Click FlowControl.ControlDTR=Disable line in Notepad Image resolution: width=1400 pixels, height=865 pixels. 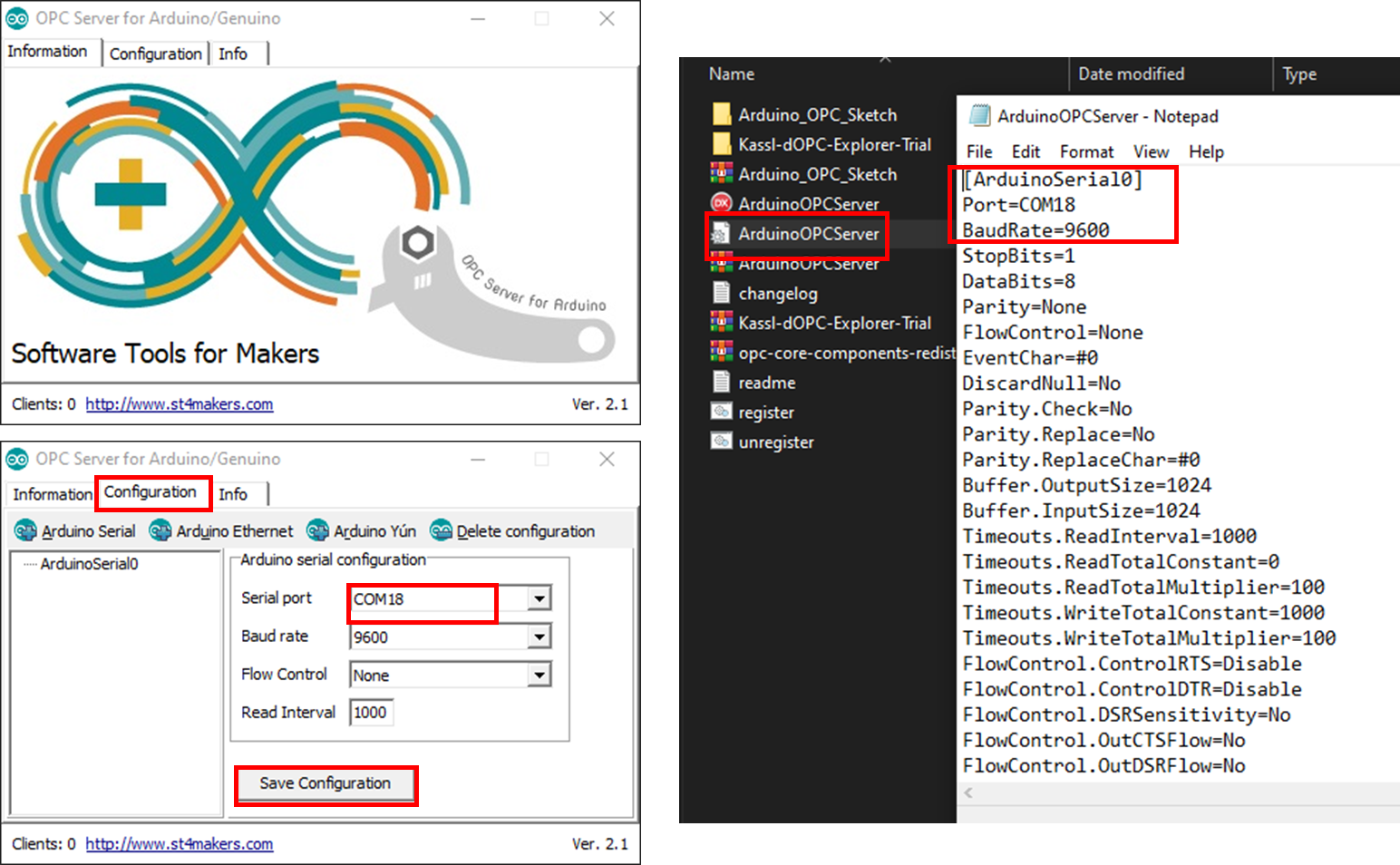coord(1132,690)
